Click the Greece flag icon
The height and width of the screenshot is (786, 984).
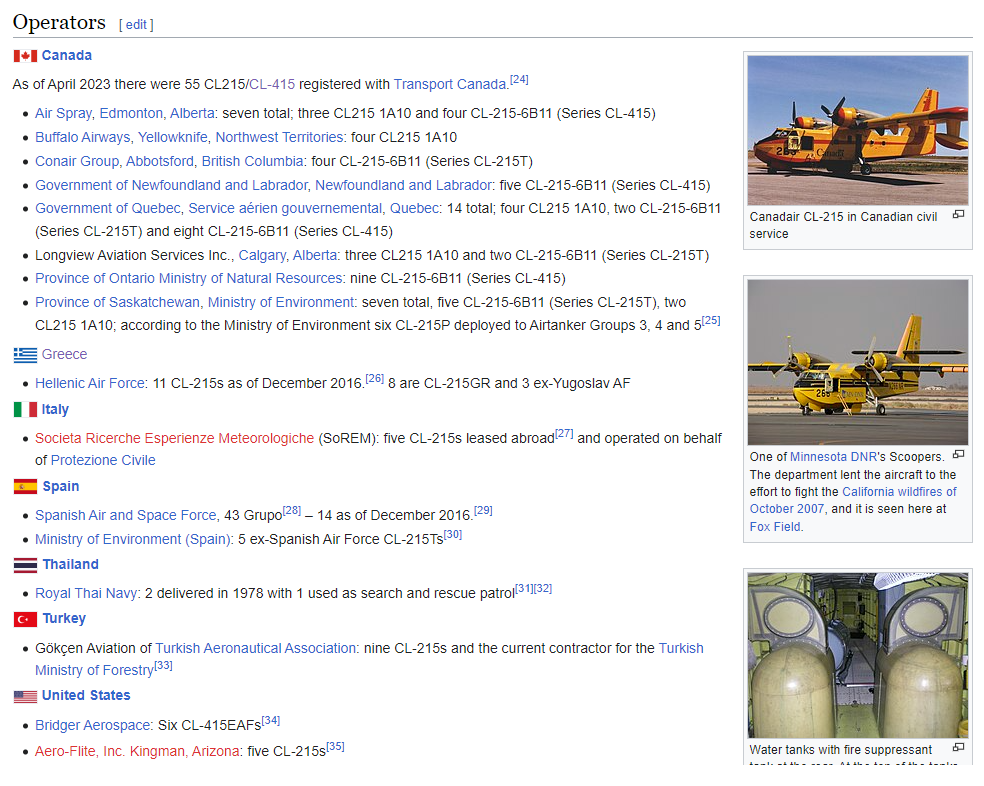point(25,355)
